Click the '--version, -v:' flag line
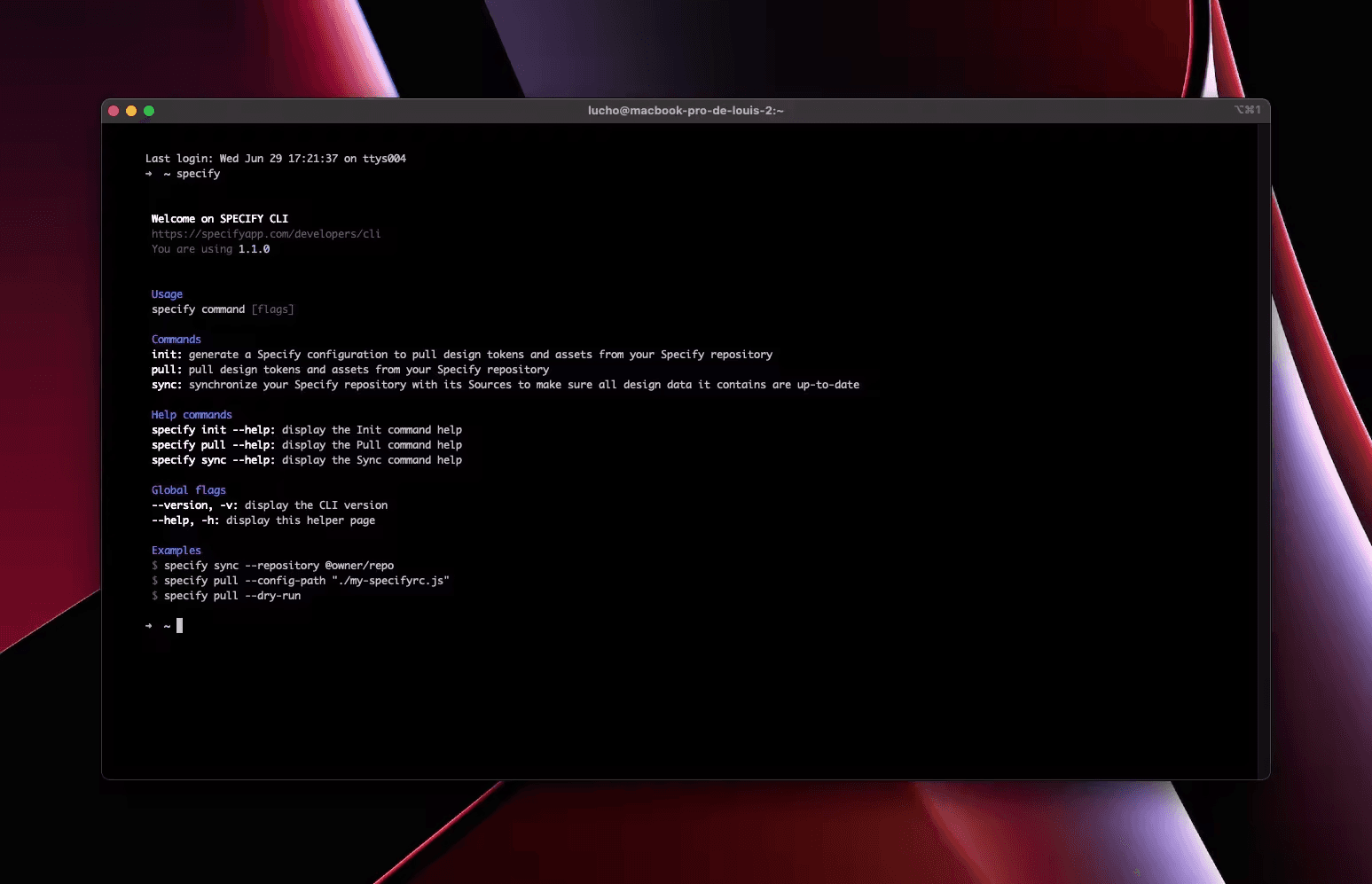1372x884 pixels. pyautogui.click(x=270, y=505)
